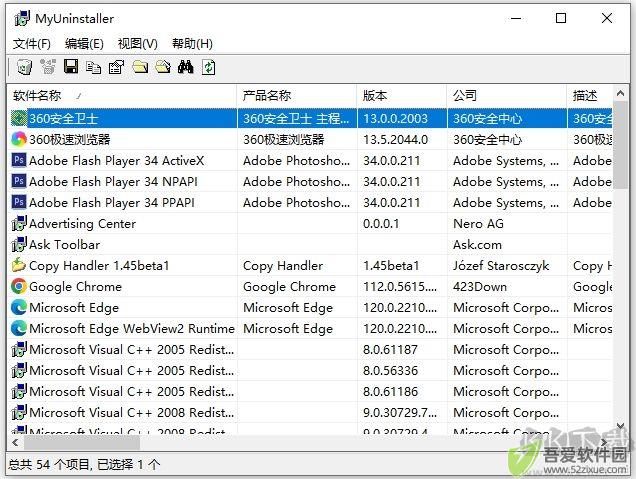Click version cell 0.0.0.1
Viewport: 636px width, 479px height.
[x=381, y=223]
